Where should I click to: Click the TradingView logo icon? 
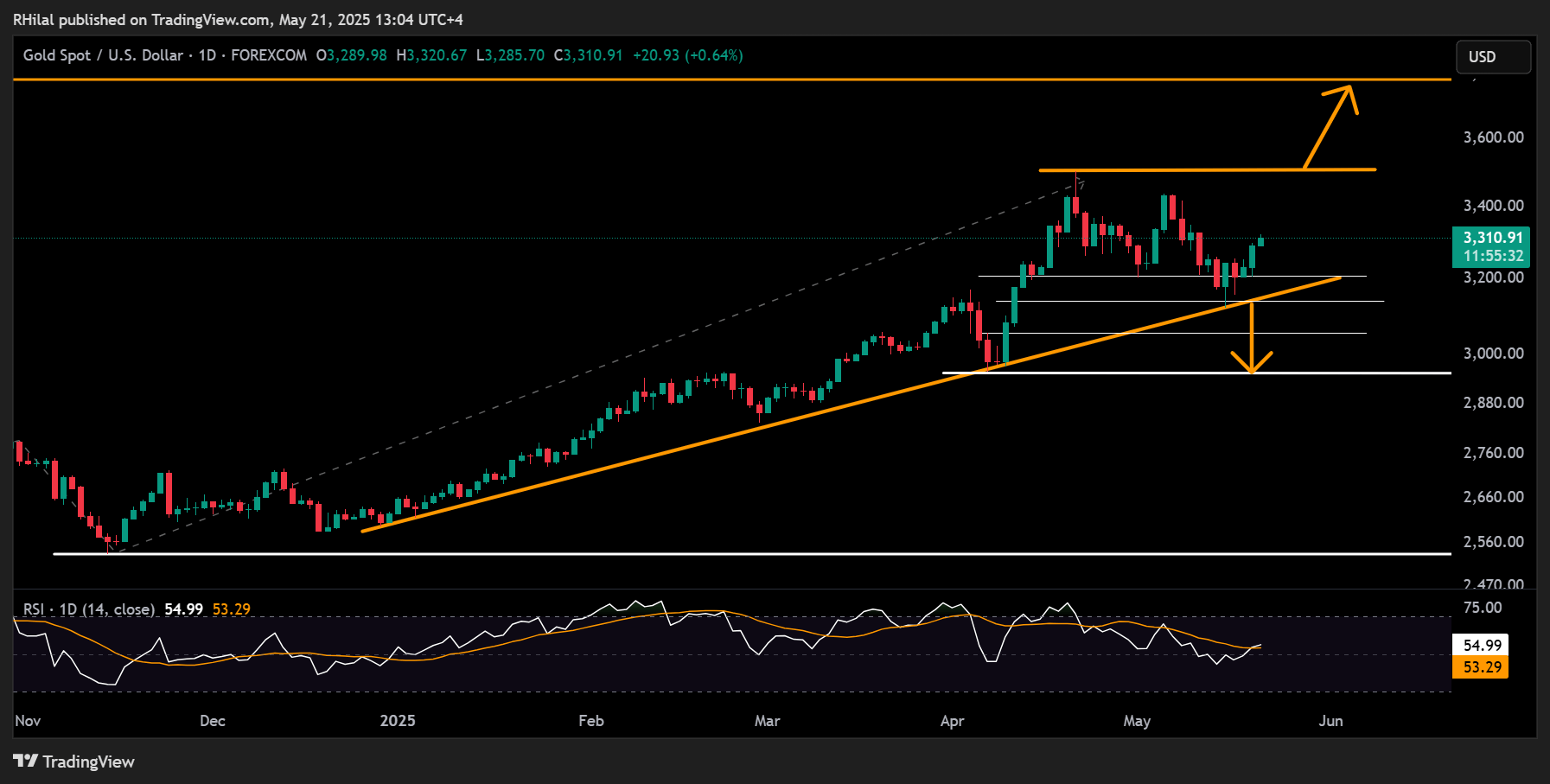pos(26,761)
